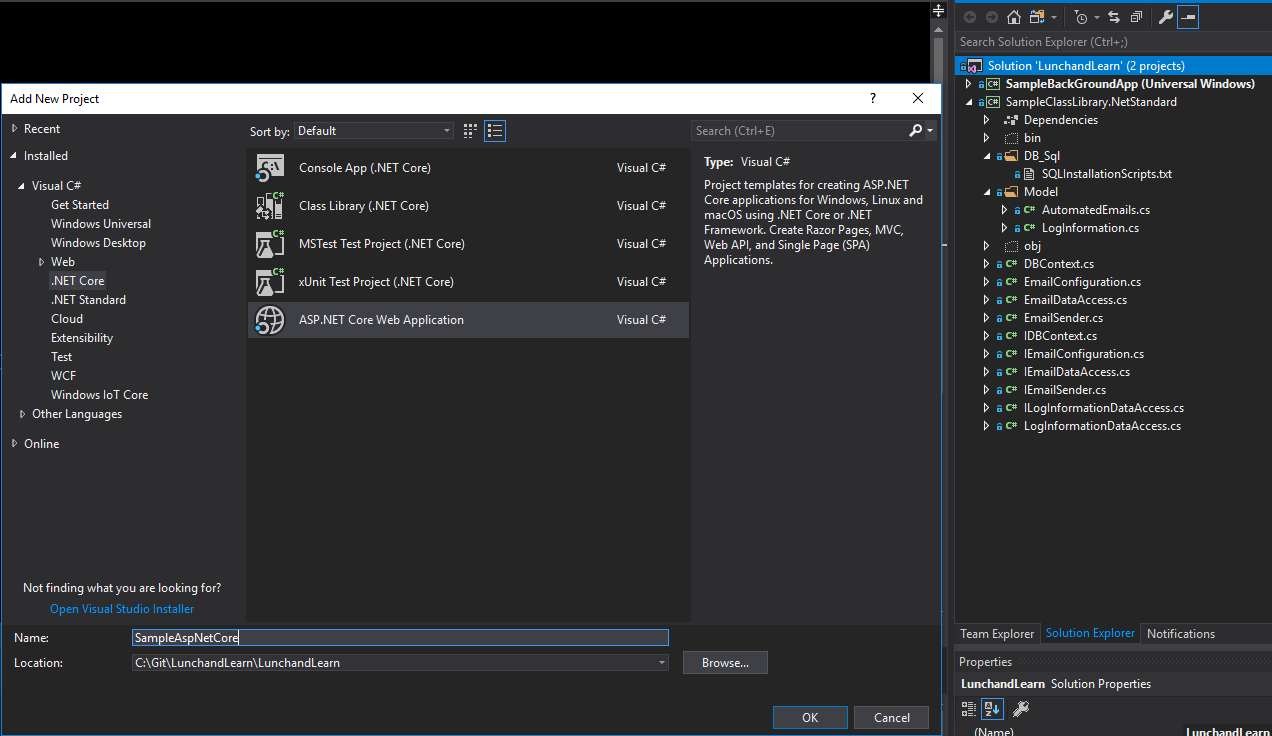Collapse the Model folder in Solution Explorer
1272x736 pixels.
986,192
